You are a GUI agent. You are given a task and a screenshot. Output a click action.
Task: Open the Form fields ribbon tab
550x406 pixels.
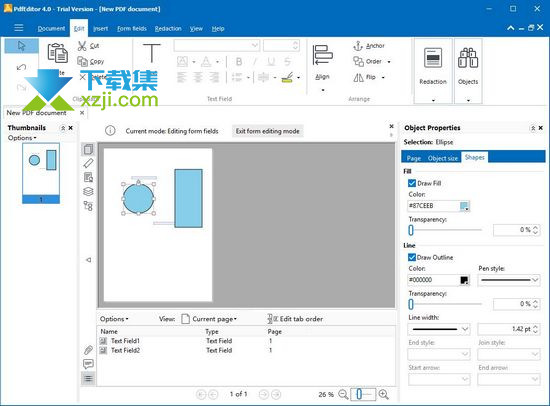click(132, 28)
